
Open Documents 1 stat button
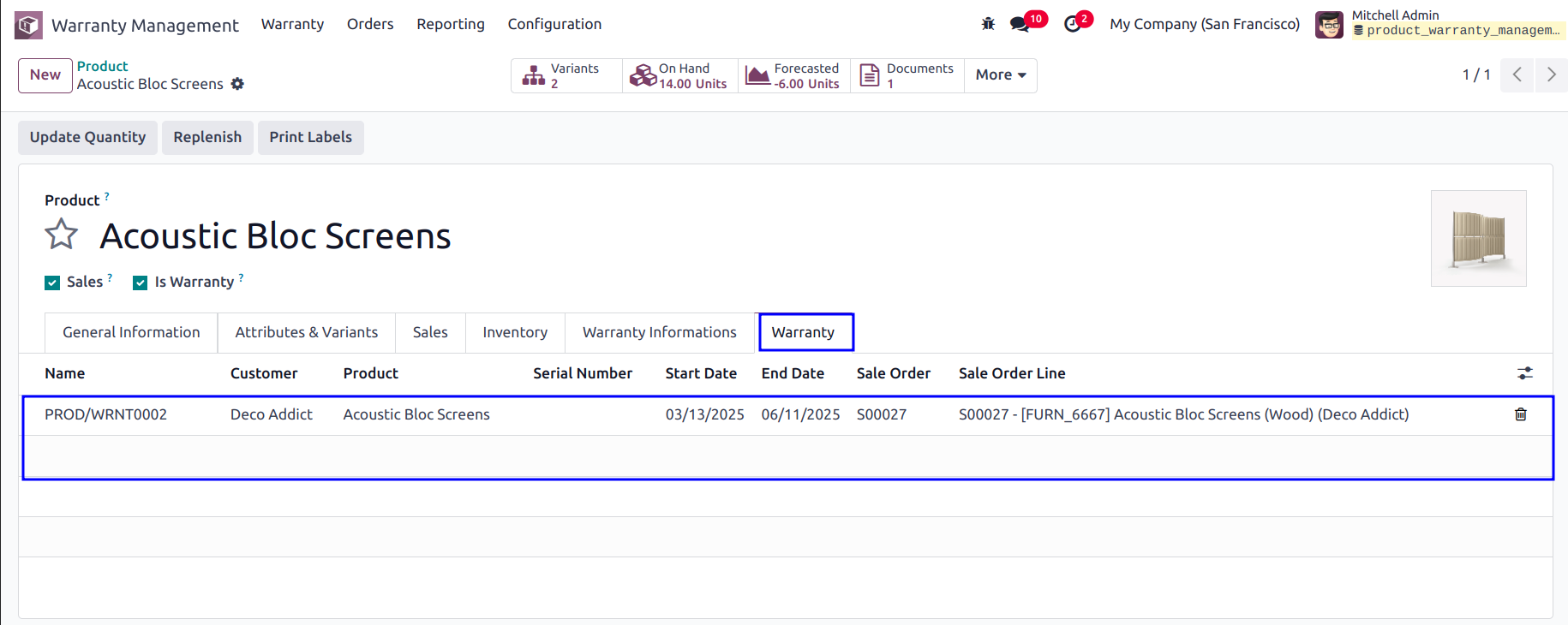(x=907, y=75)
